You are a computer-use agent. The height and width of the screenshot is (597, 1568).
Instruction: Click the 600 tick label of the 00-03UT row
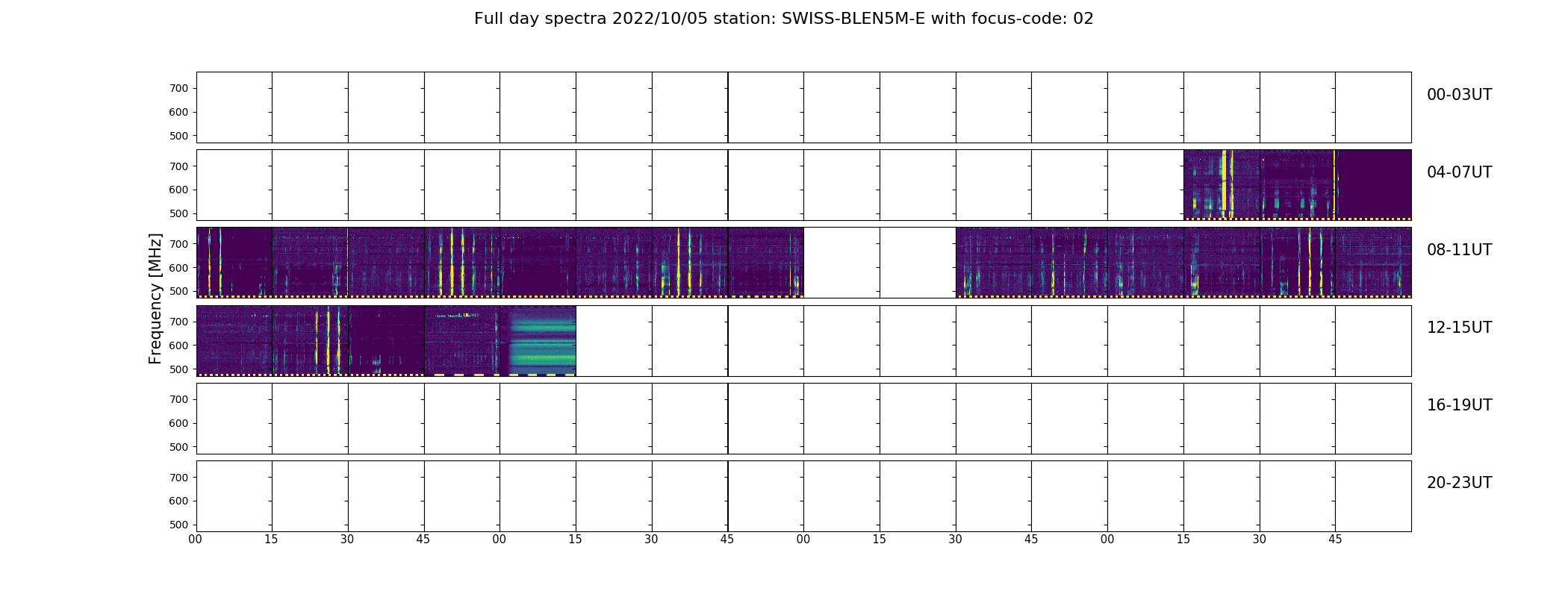coord(179,112)
